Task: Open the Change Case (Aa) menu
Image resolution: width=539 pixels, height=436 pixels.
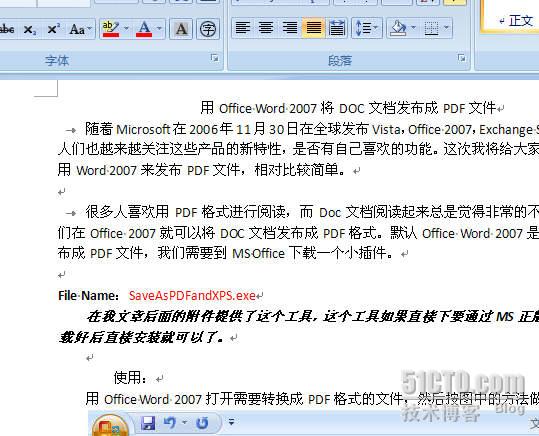Action: click(80, 29)
